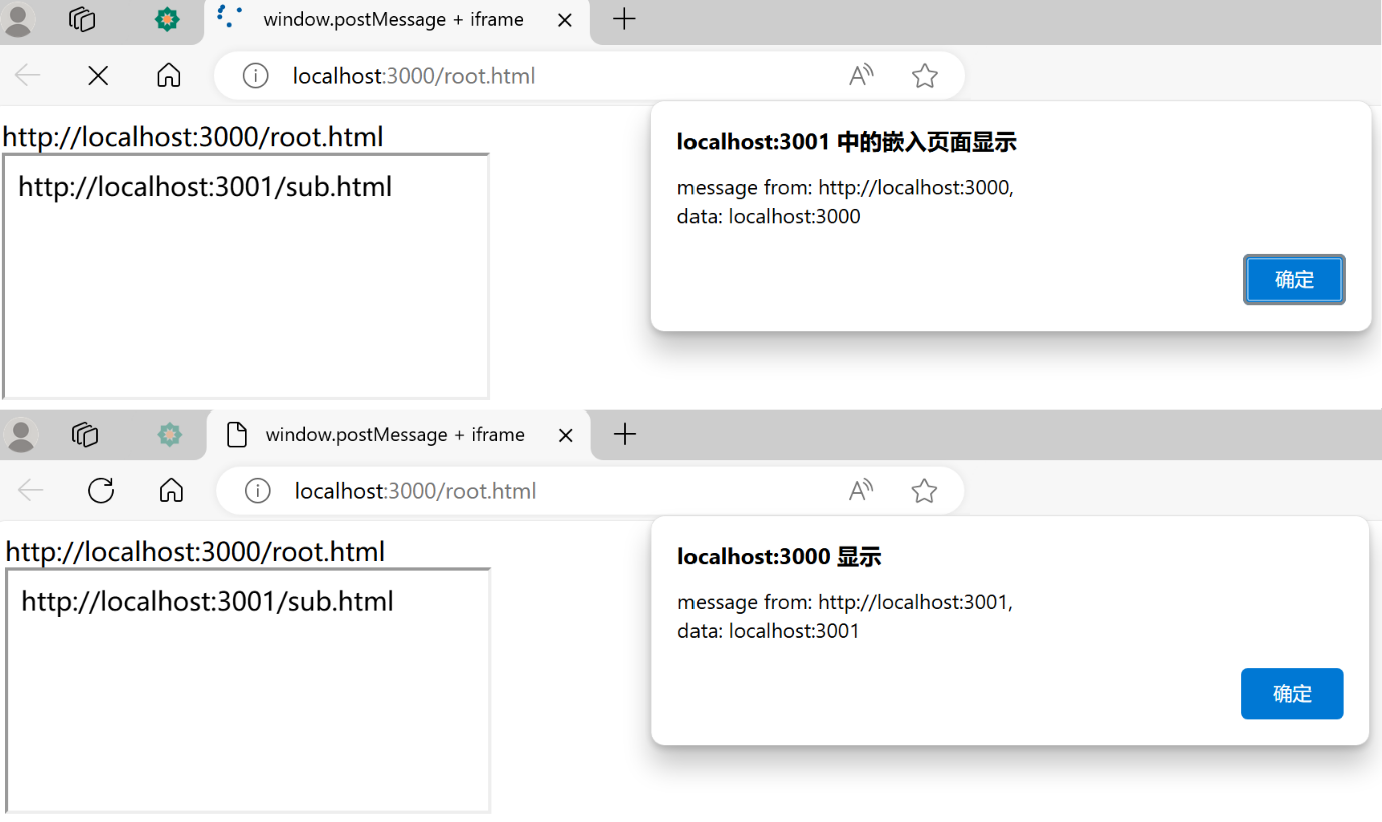Click the Reload icon in the bottom window

click(100, 490)
